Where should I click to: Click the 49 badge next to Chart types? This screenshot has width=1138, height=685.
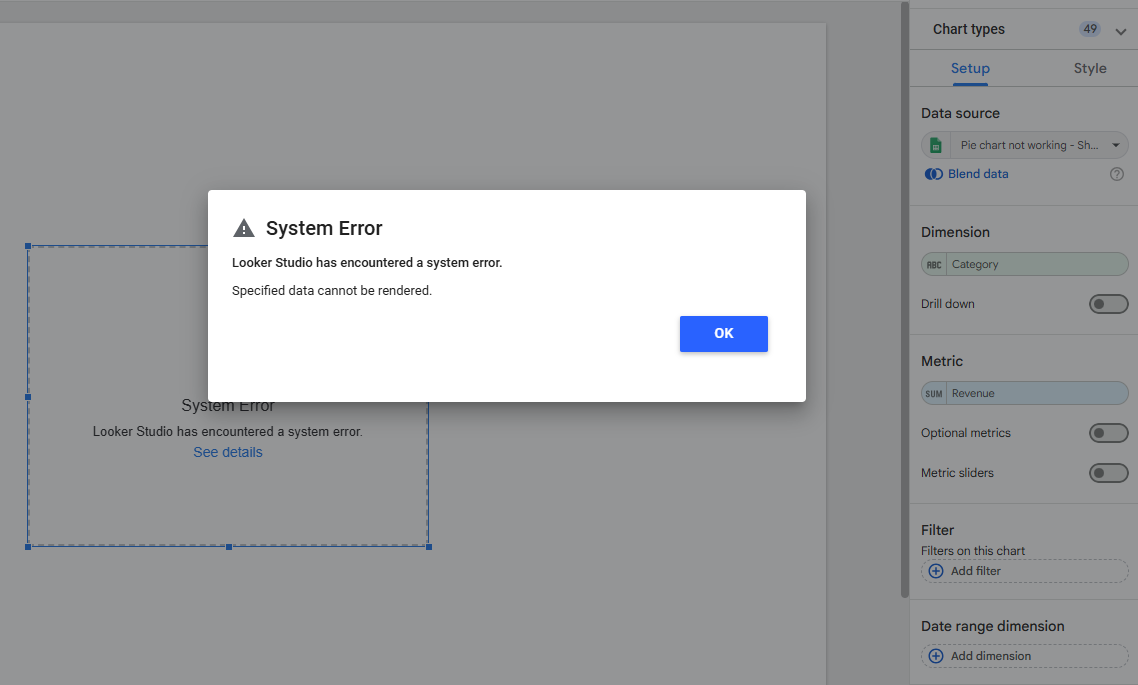[x=1090, y=28]
